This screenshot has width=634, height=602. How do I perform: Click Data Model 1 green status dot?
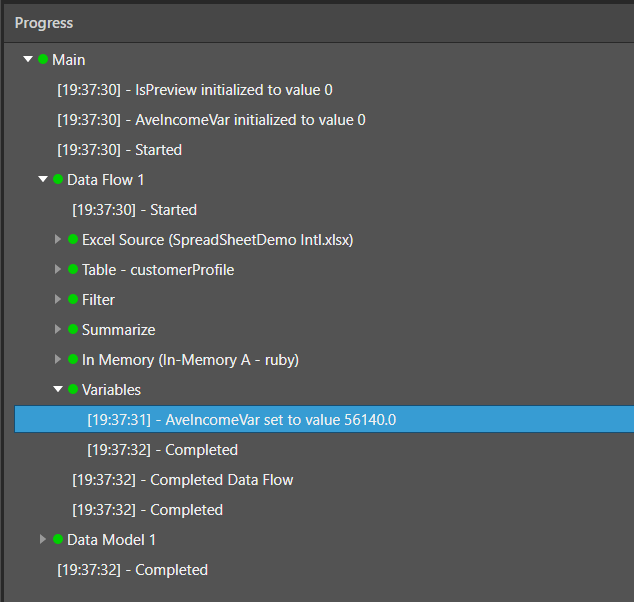[58, 540]
